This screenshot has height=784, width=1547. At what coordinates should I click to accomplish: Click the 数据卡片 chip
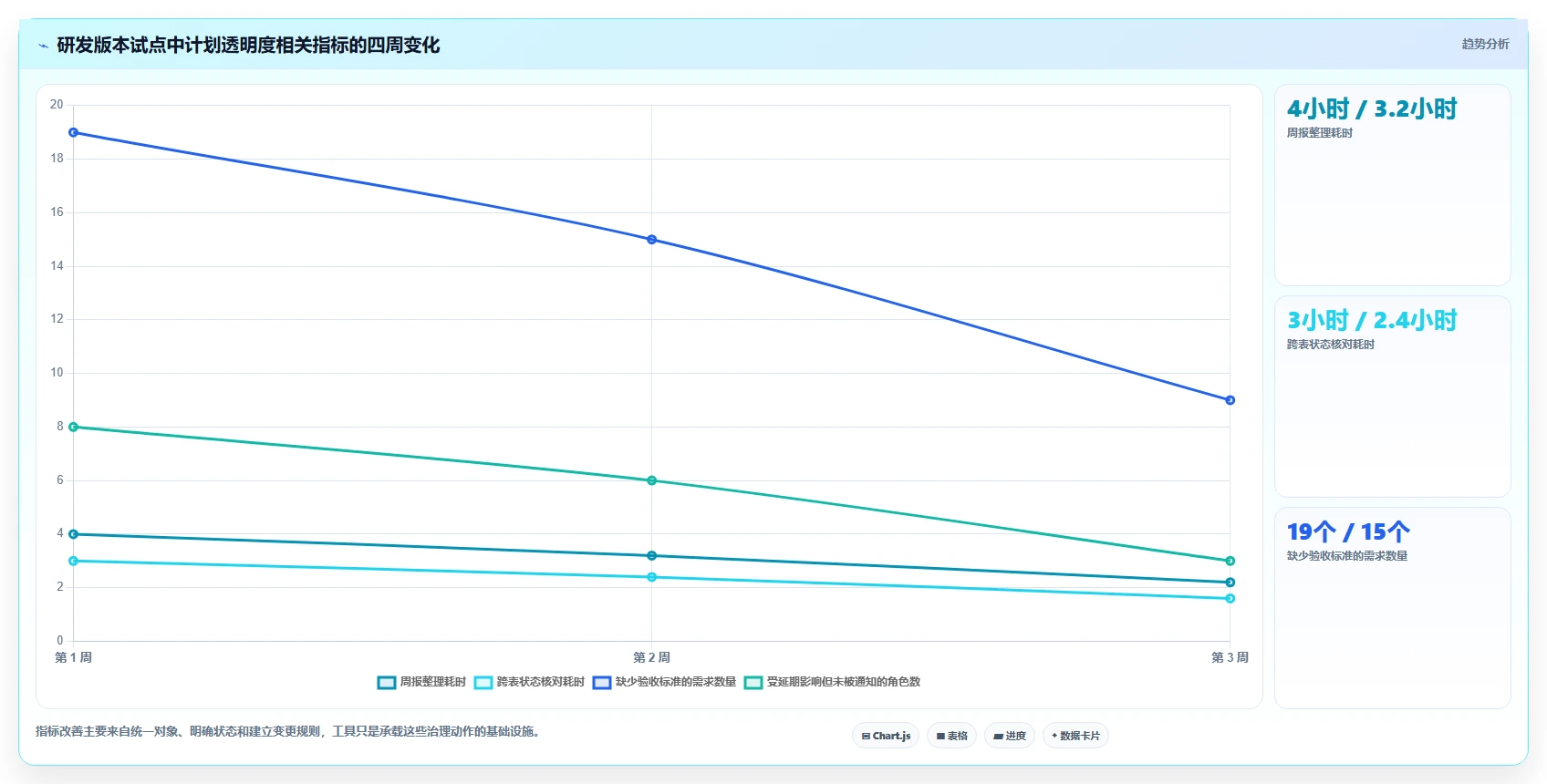click(x=1075, y=736)
